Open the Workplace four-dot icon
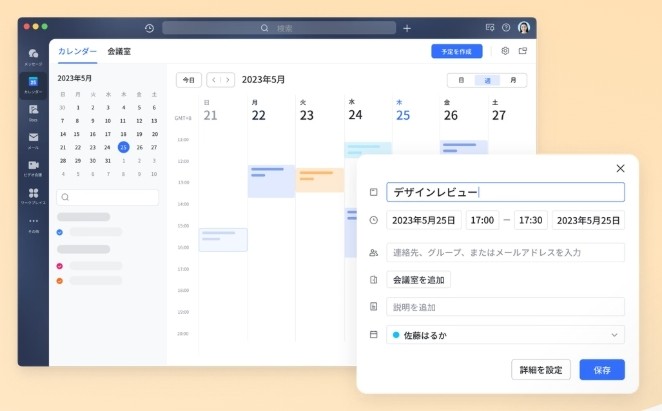The width and height of the screenshot is (662, 411). pos(33,193)
